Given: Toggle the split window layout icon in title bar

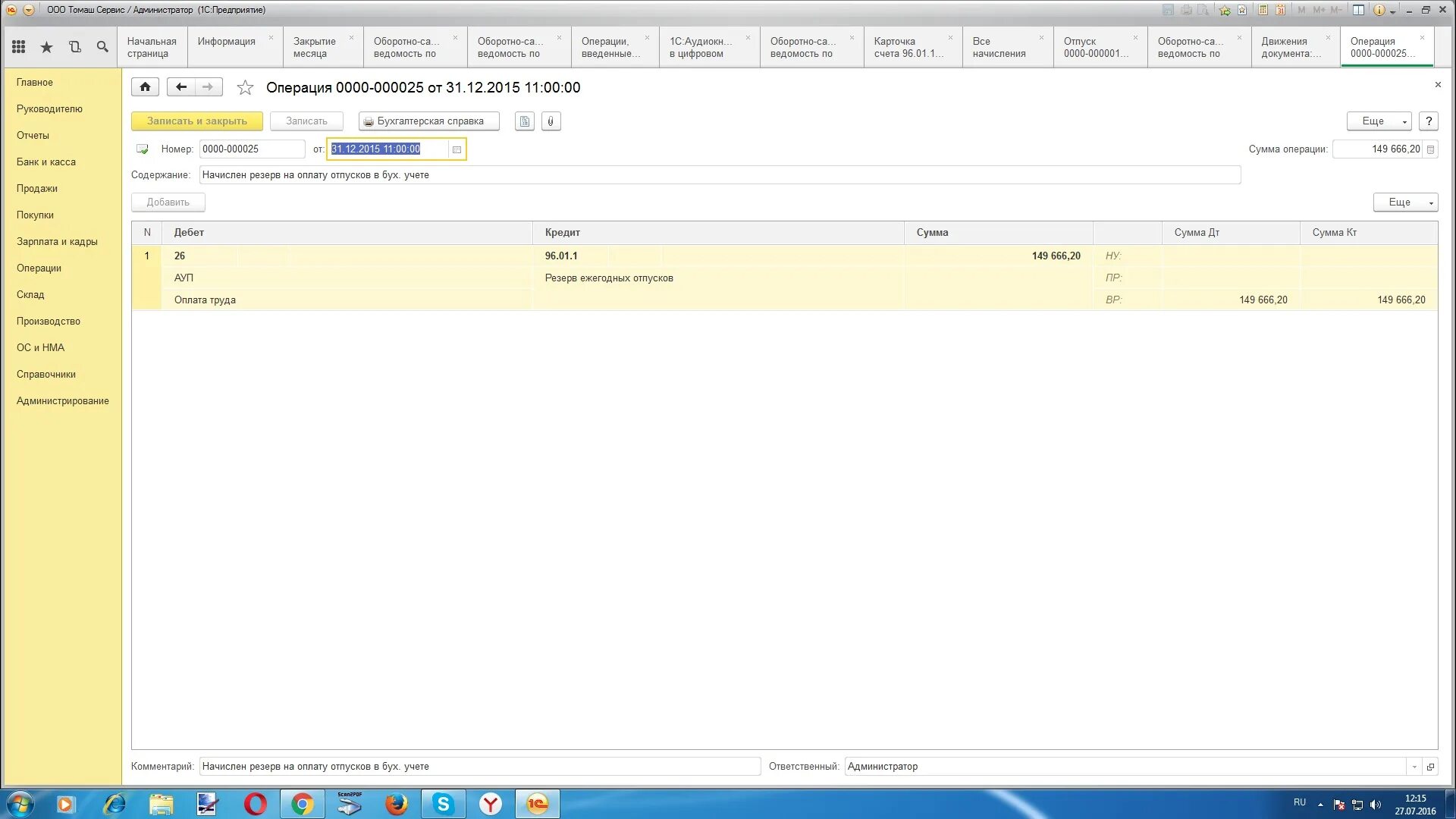Looking at the screenshot, I should pos(1359,10).
